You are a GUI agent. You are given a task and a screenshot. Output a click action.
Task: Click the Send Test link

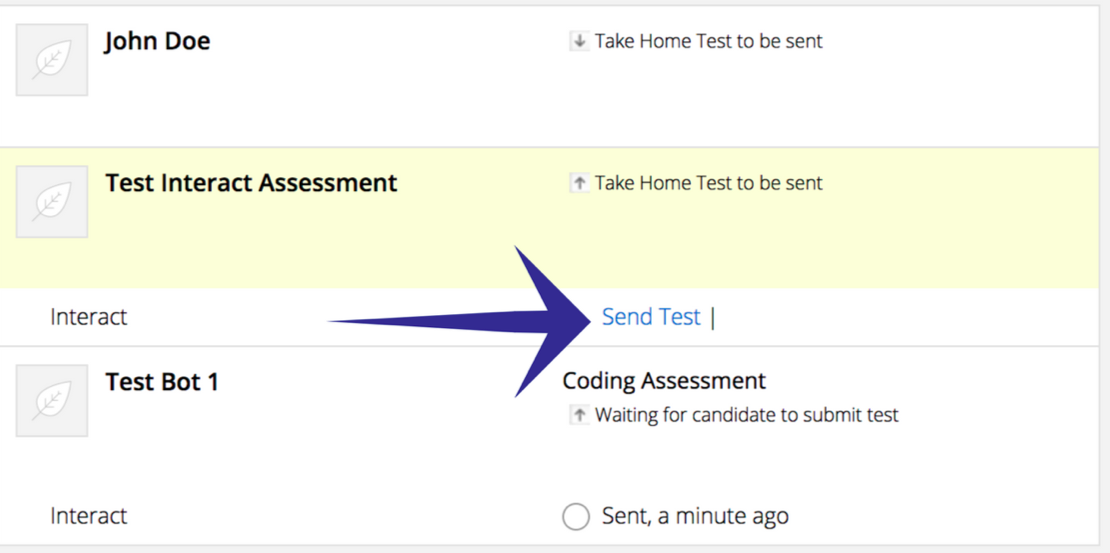point(651,317)
